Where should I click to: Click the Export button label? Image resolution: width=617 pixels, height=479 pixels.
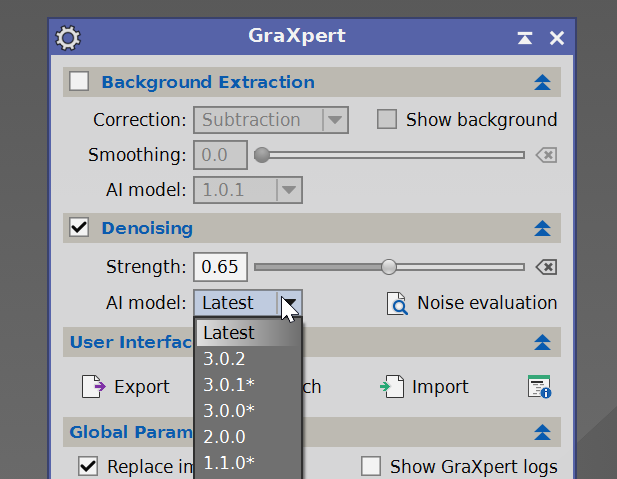click(x=142, y=387)
